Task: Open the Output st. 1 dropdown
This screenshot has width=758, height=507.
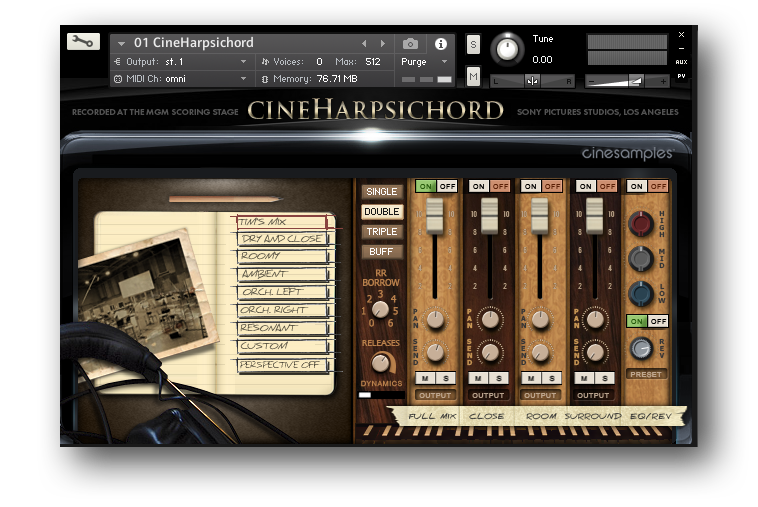Action: (244, 62)
